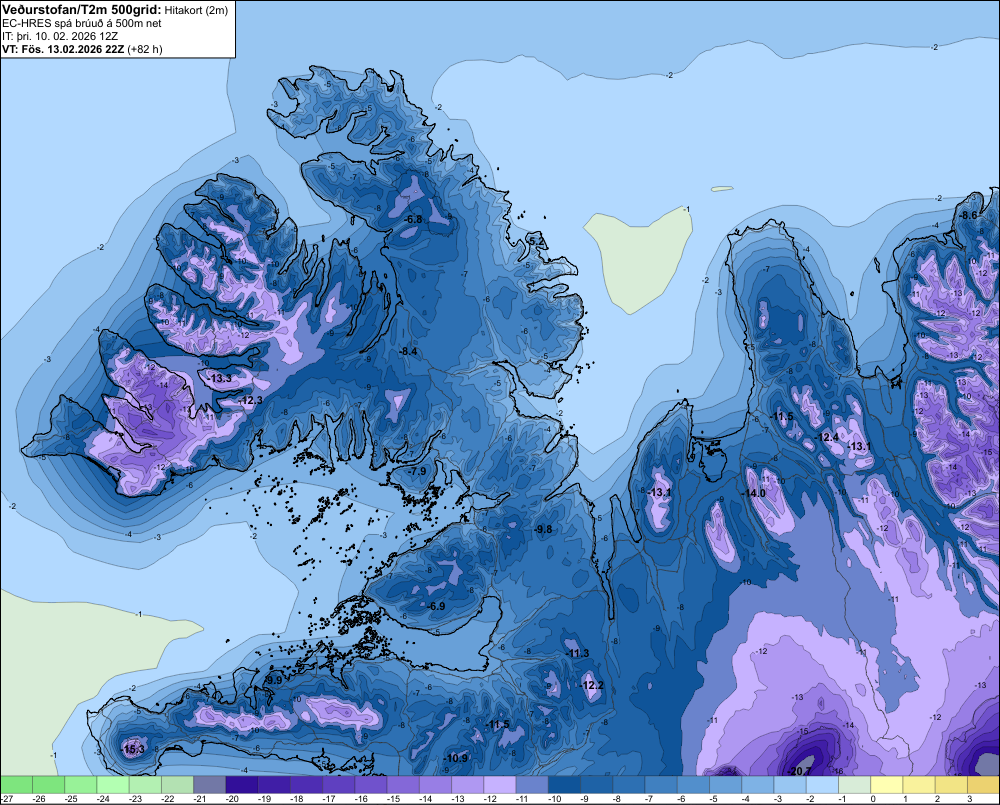This screenshot has width=1000, height=805.
Task: Click the pale green legend swatch above -1
Action: click(855, 784)
